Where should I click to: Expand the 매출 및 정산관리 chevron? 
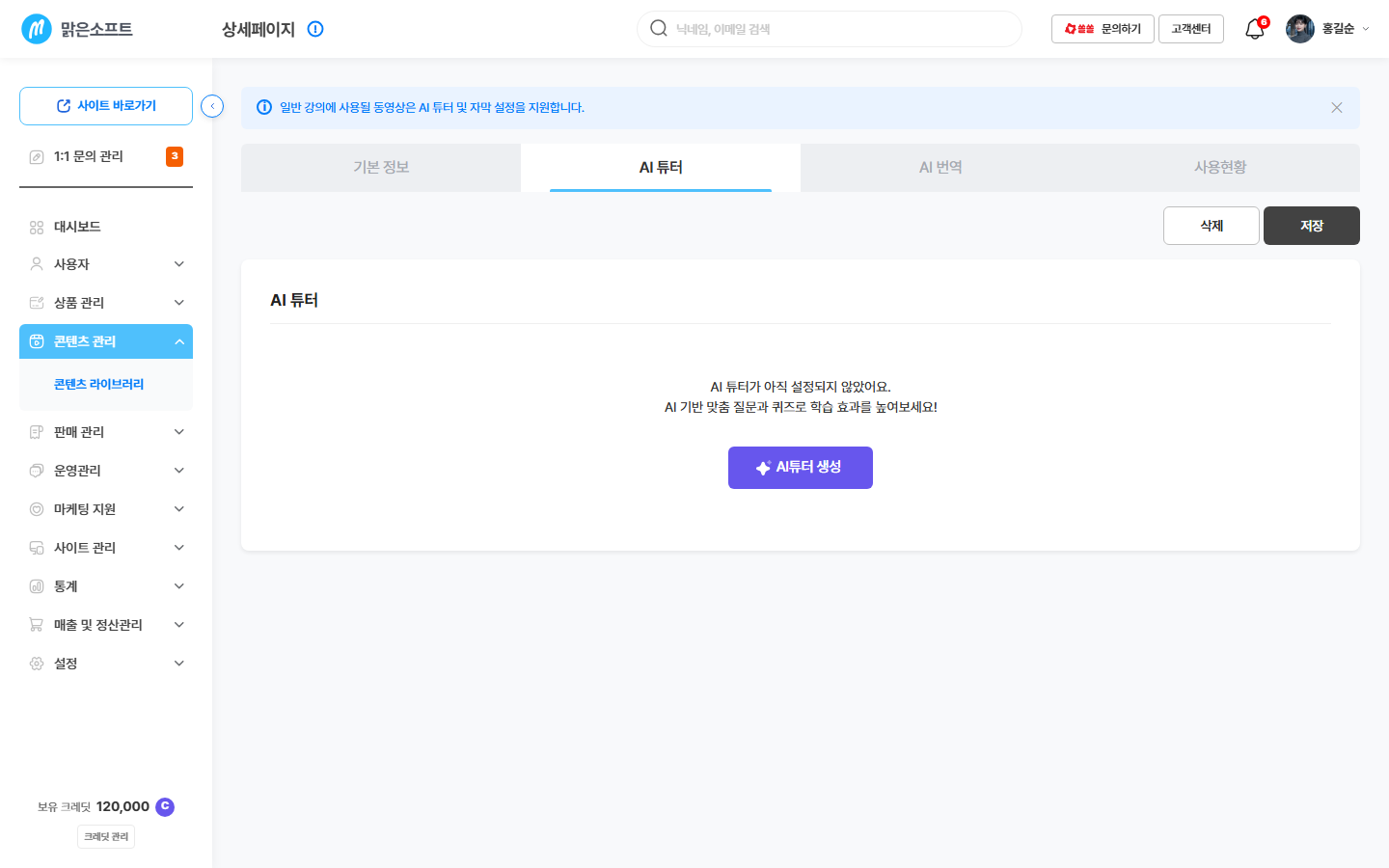point(179,625)
